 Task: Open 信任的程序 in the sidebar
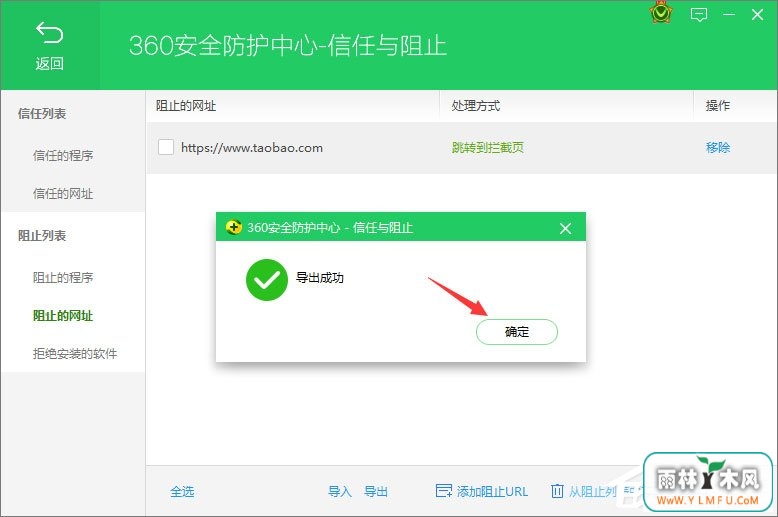coord(63,155)
